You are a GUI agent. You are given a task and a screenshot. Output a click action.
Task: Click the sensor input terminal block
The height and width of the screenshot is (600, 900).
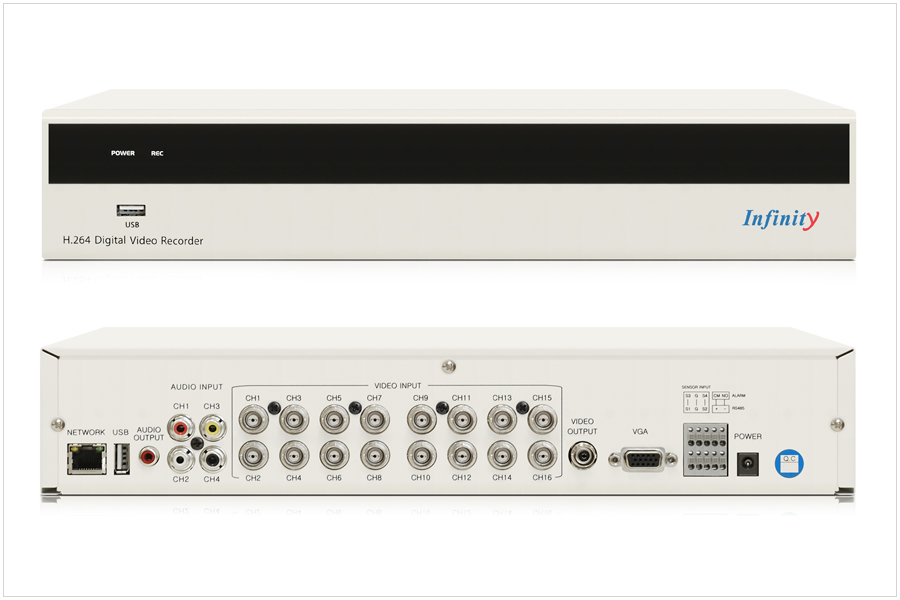705,448
